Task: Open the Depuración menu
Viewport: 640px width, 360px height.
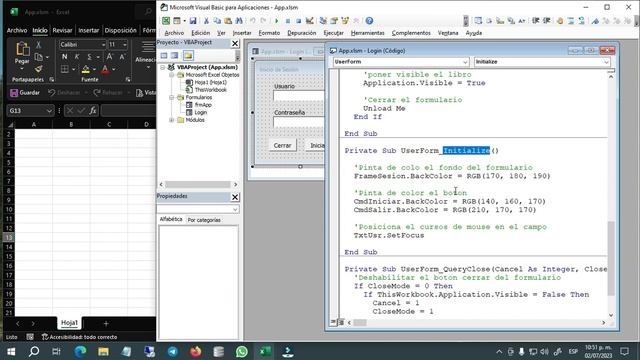Action: (x=302, y=33)
